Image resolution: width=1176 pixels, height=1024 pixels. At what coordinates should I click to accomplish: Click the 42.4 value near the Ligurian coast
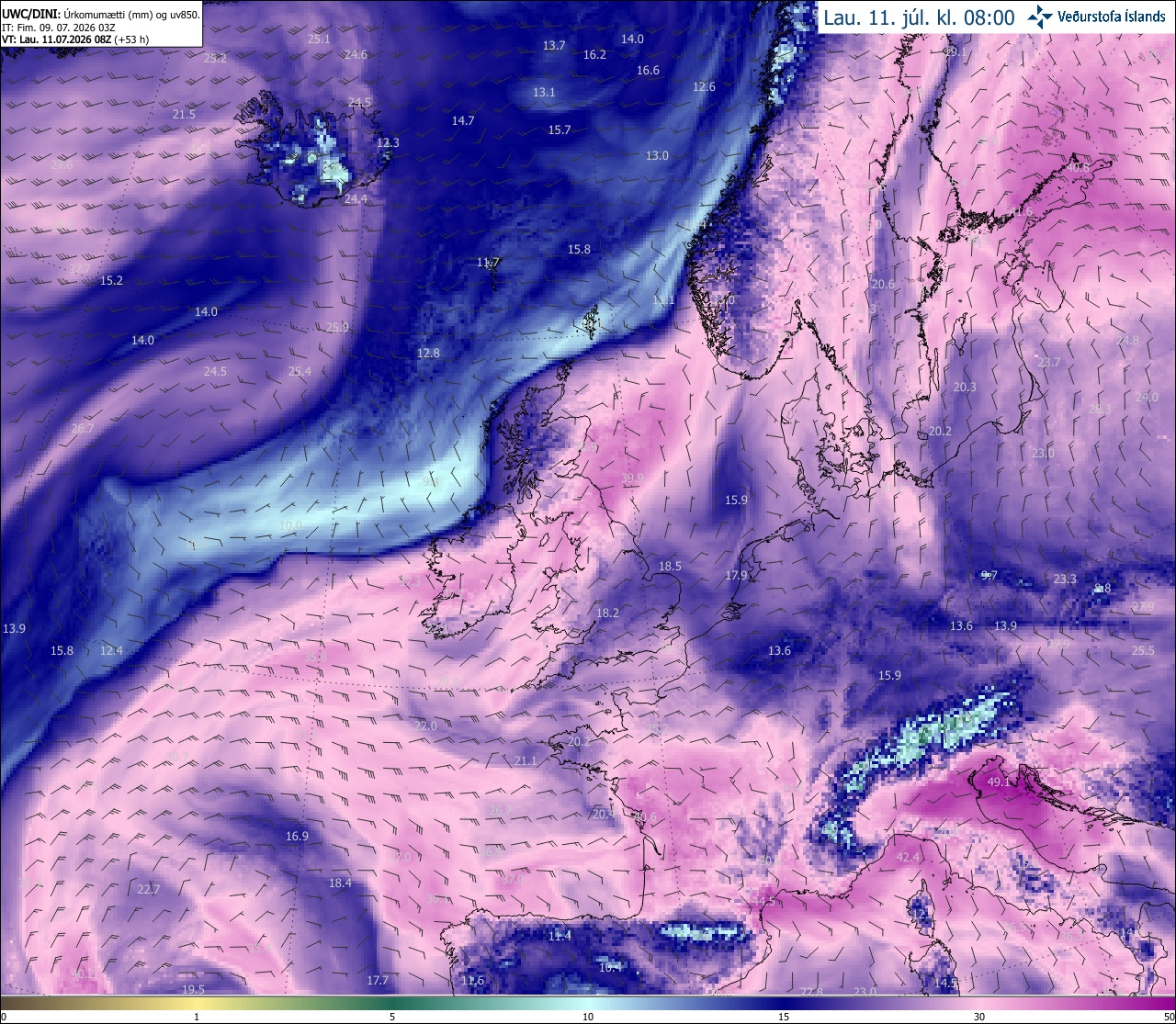coord(908,857)
